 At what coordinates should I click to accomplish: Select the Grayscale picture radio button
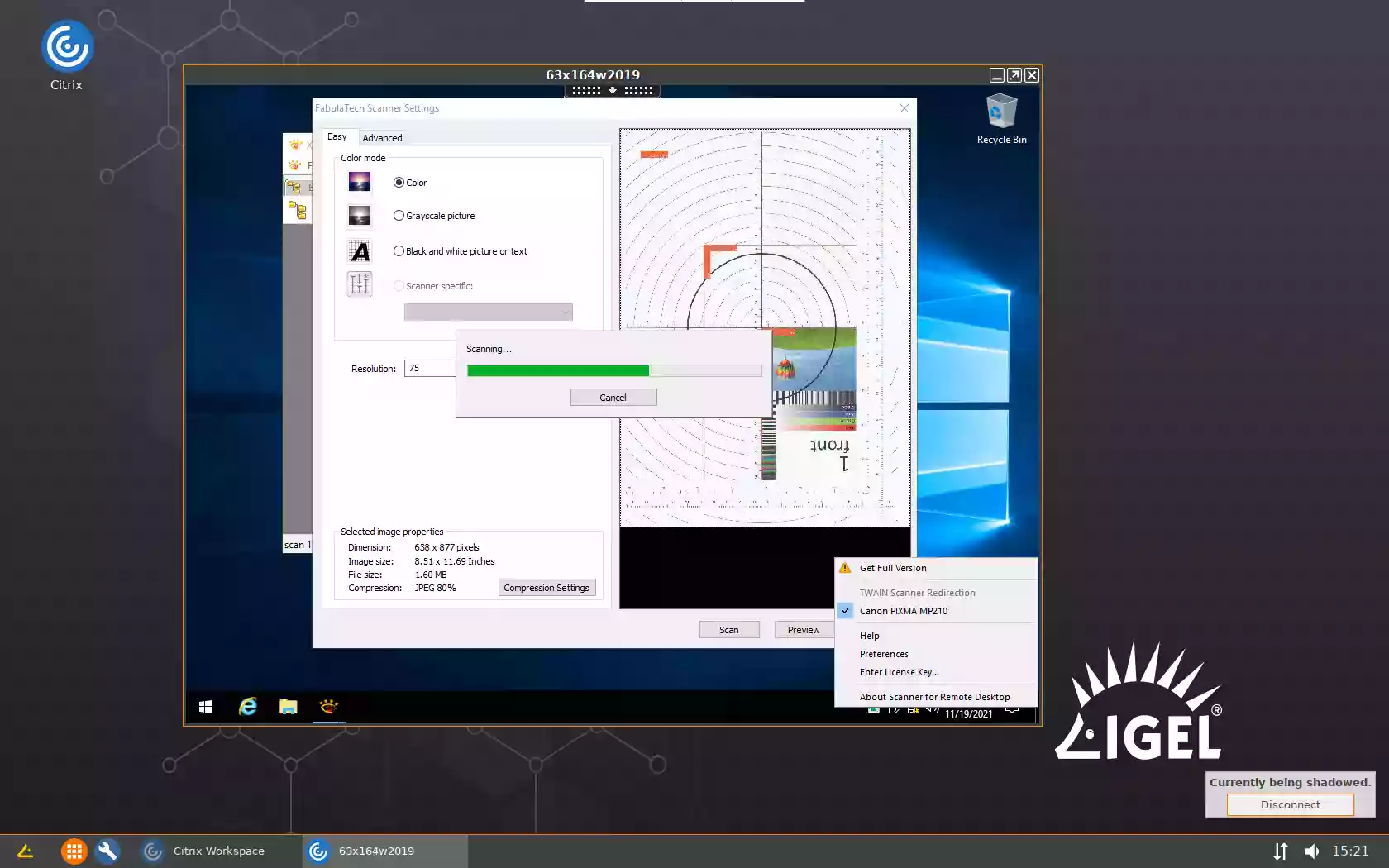click(x=434, y=216)
